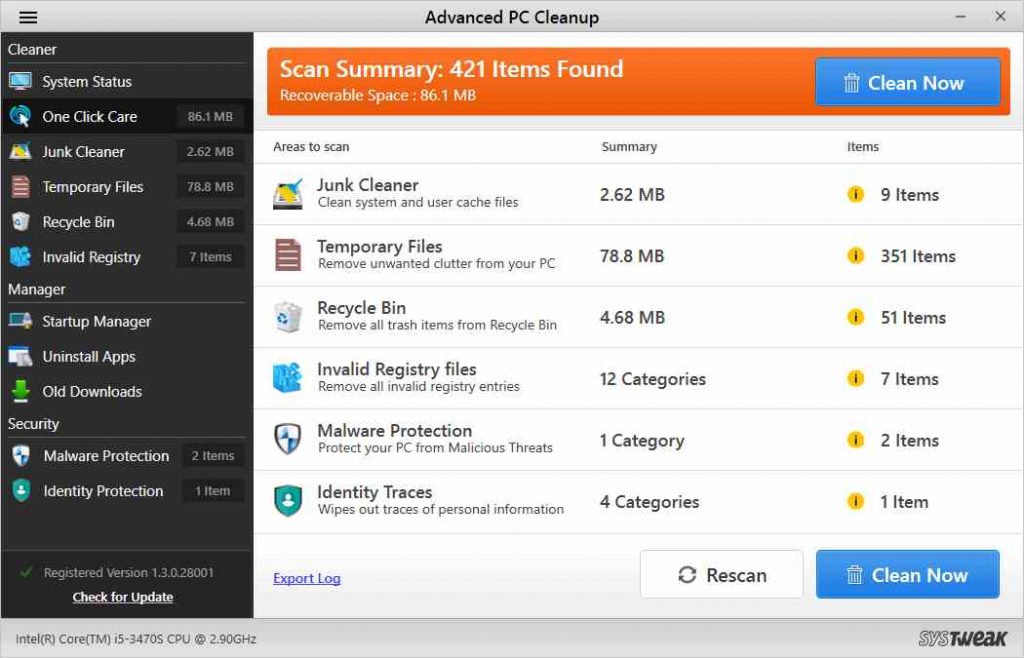Image resolution: width=1024 pixels, height=658 pixels.
Task: Click the Malware Protection sidebar shield icon
Action: (x=21, y=456)
